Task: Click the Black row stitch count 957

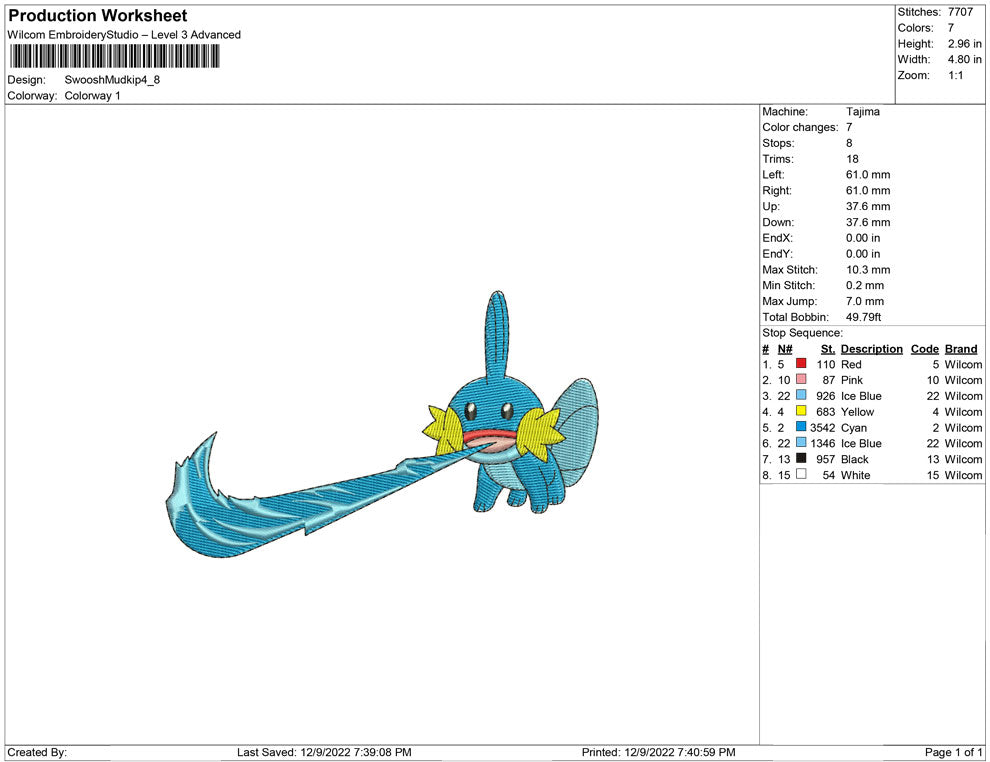Action: click(826, 459)
